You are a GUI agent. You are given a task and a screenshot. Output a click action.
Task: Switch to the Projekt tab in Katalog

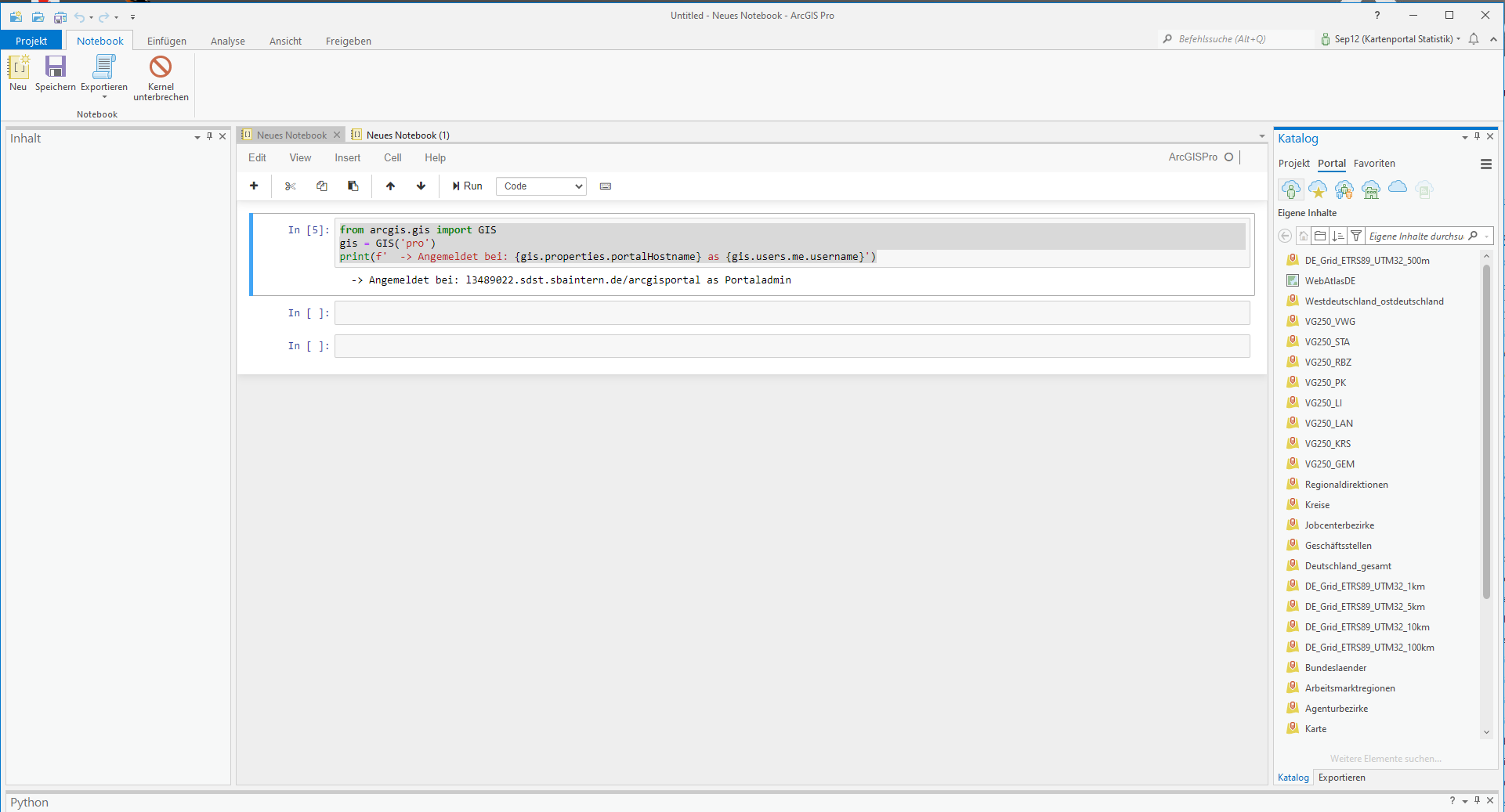tap(1293, 163)
